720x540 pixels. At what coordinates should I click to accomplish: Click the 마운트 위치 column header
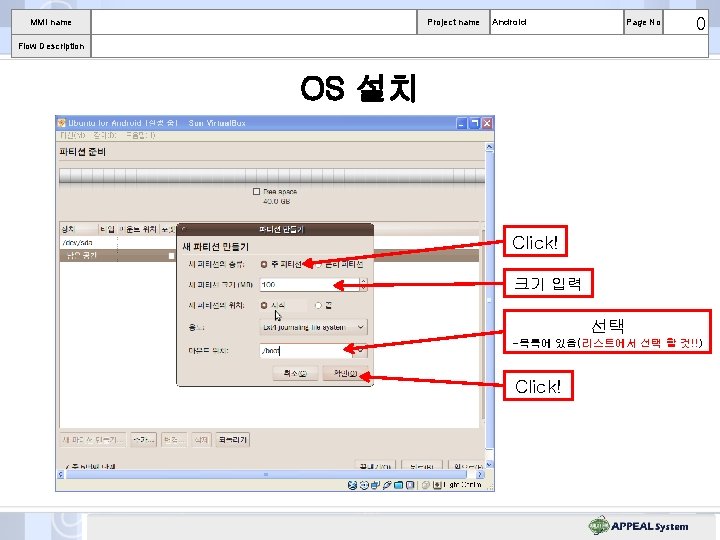click(x=138, y=229)
